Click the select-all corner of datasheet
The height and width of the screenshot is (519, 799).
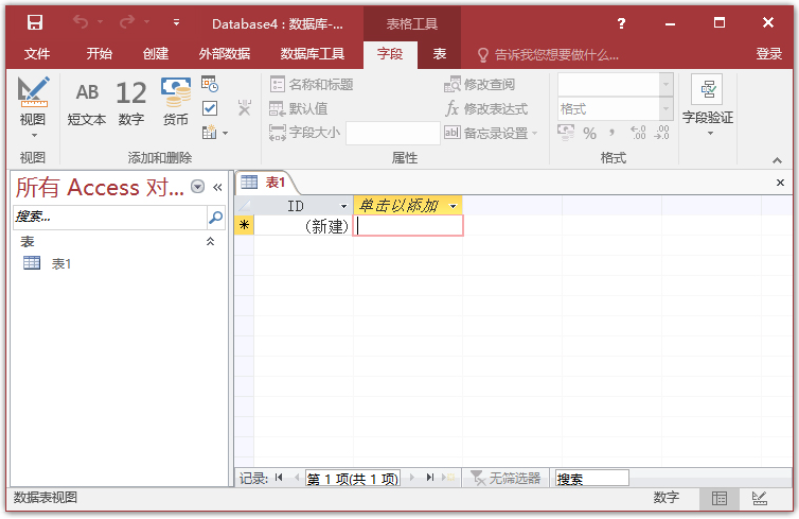pos(244,206)
